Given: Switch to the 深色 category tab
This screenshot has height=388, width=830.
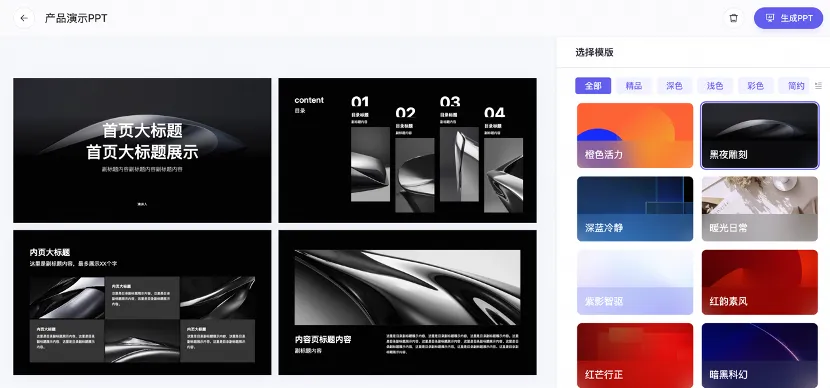Looking at the screenshot, I should (x=674, y=86).
